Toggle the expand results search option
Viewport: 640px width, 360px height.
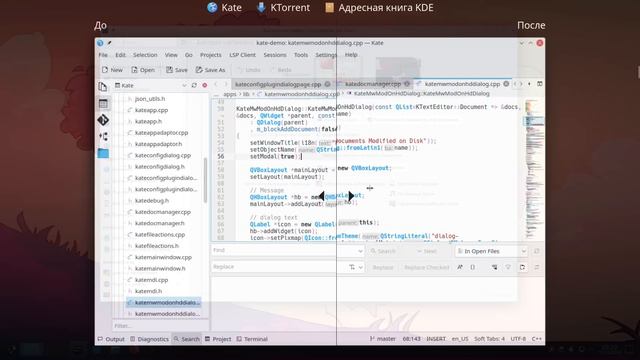494,267
